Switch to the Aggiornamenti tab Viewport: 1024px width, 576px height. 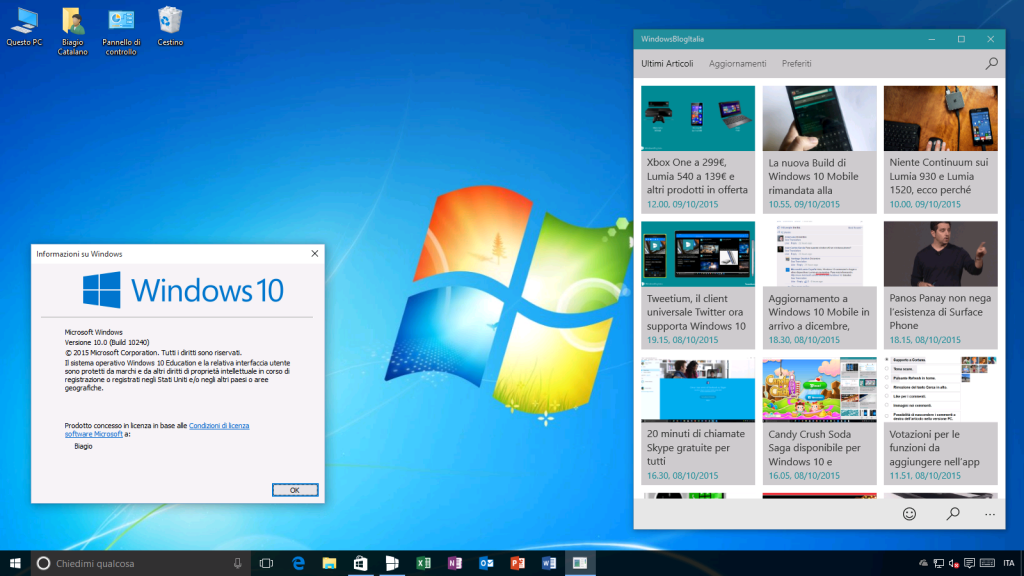[737, 63]
